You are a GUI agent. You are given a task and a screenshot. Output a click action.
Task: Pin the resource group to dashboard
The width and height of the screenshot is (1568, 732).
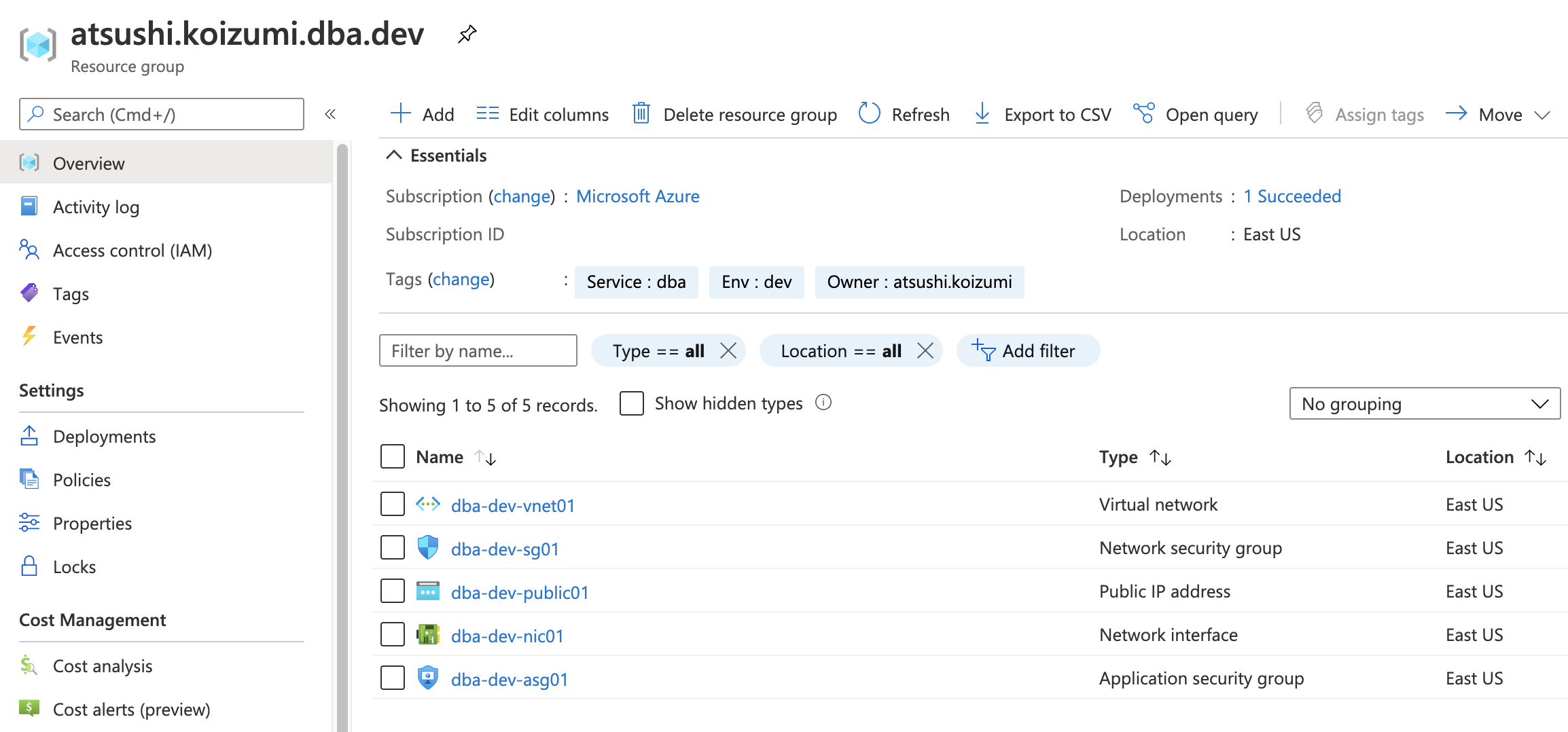467,34
